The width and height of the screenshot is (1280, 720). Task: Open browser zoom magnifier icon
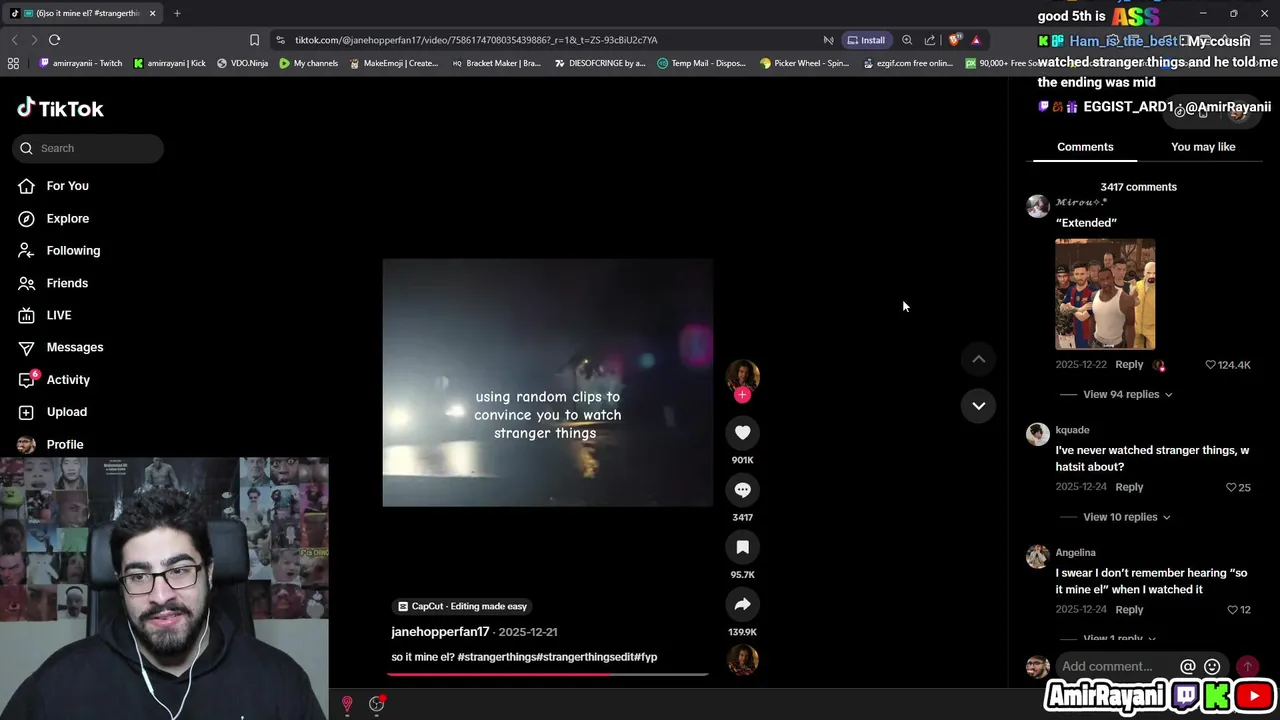coord(907,40)
